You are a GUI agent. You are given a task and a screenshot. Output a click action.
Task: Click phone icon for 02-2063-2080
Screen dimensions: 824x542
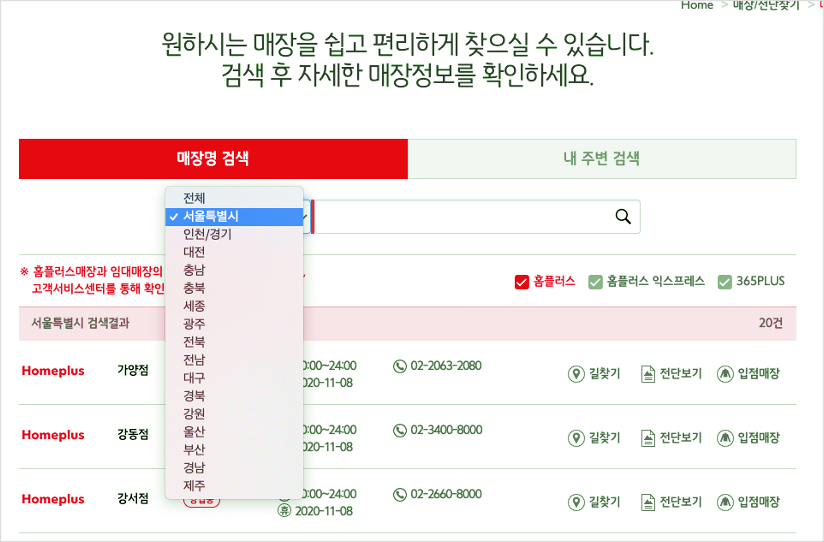pyautogui.click(x=400, y=366)
